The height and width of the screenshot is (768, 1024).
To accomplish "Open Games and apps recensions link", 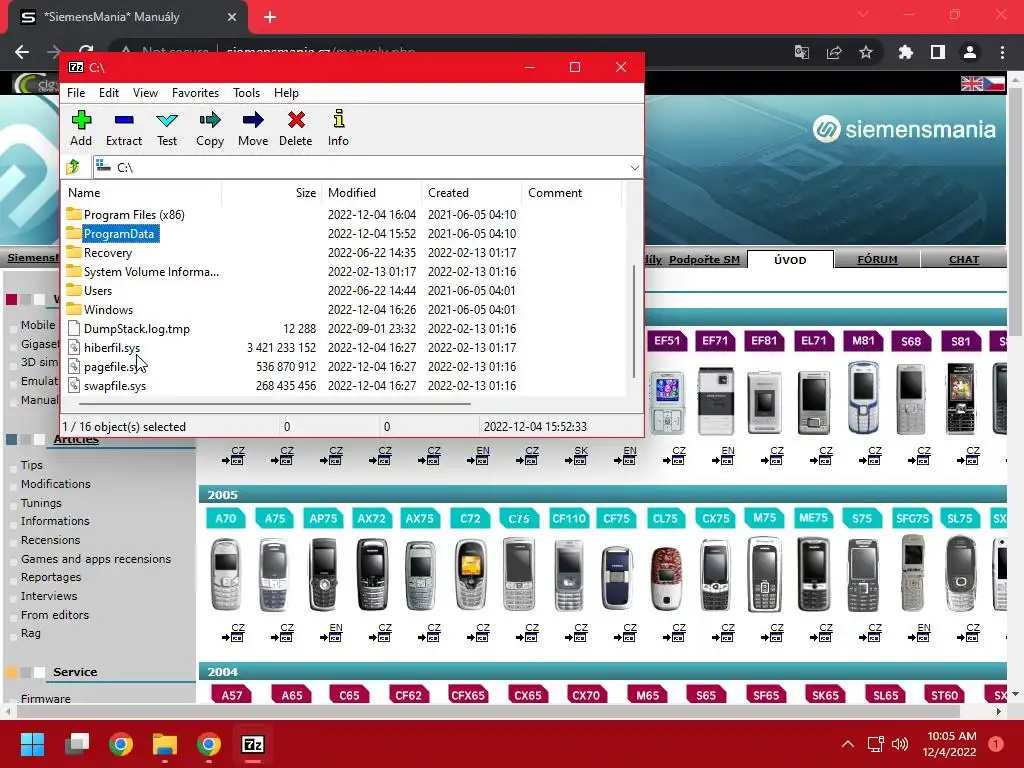I will (x=96, y=559).
